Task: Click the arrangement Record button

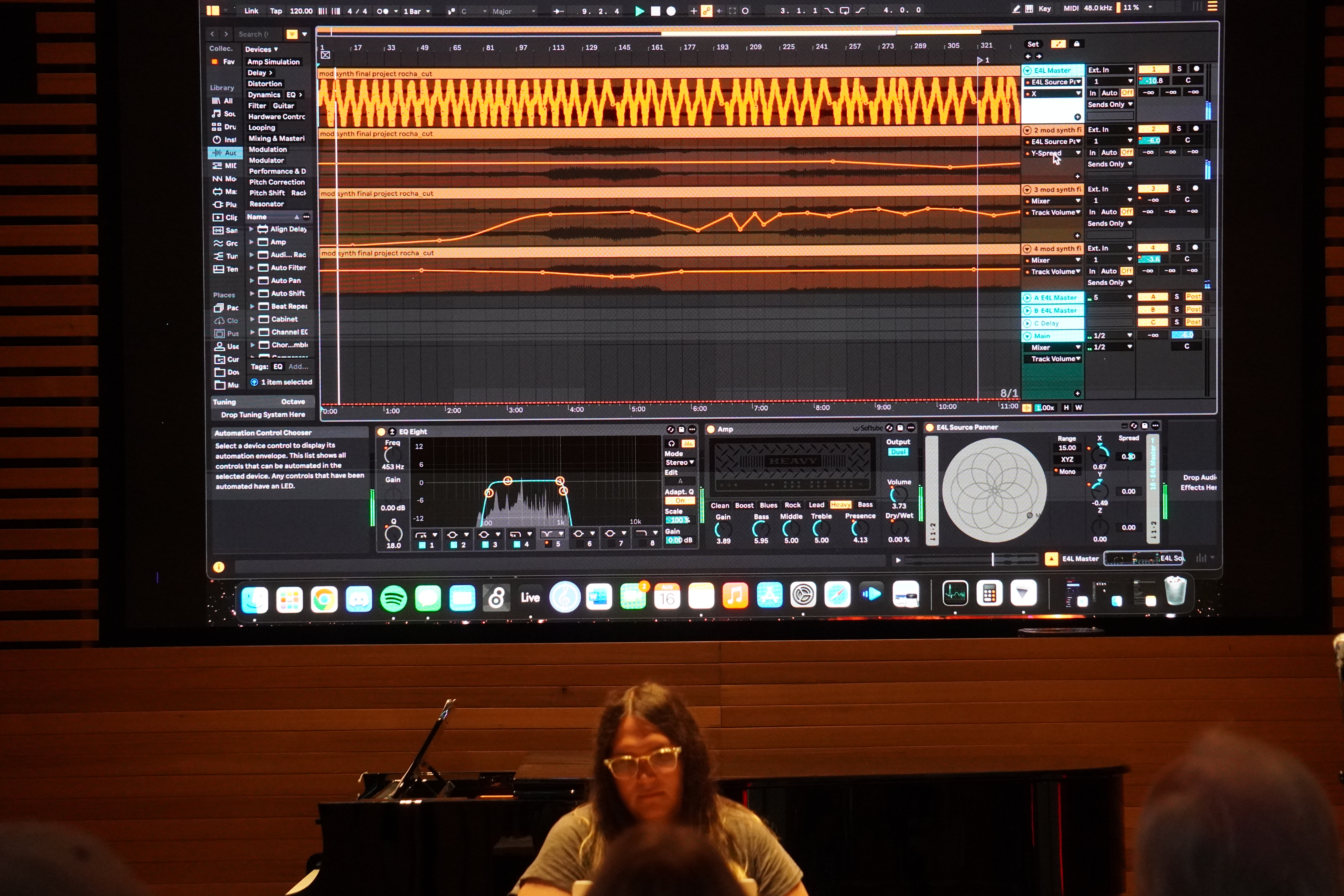Action: click(671, 11)
